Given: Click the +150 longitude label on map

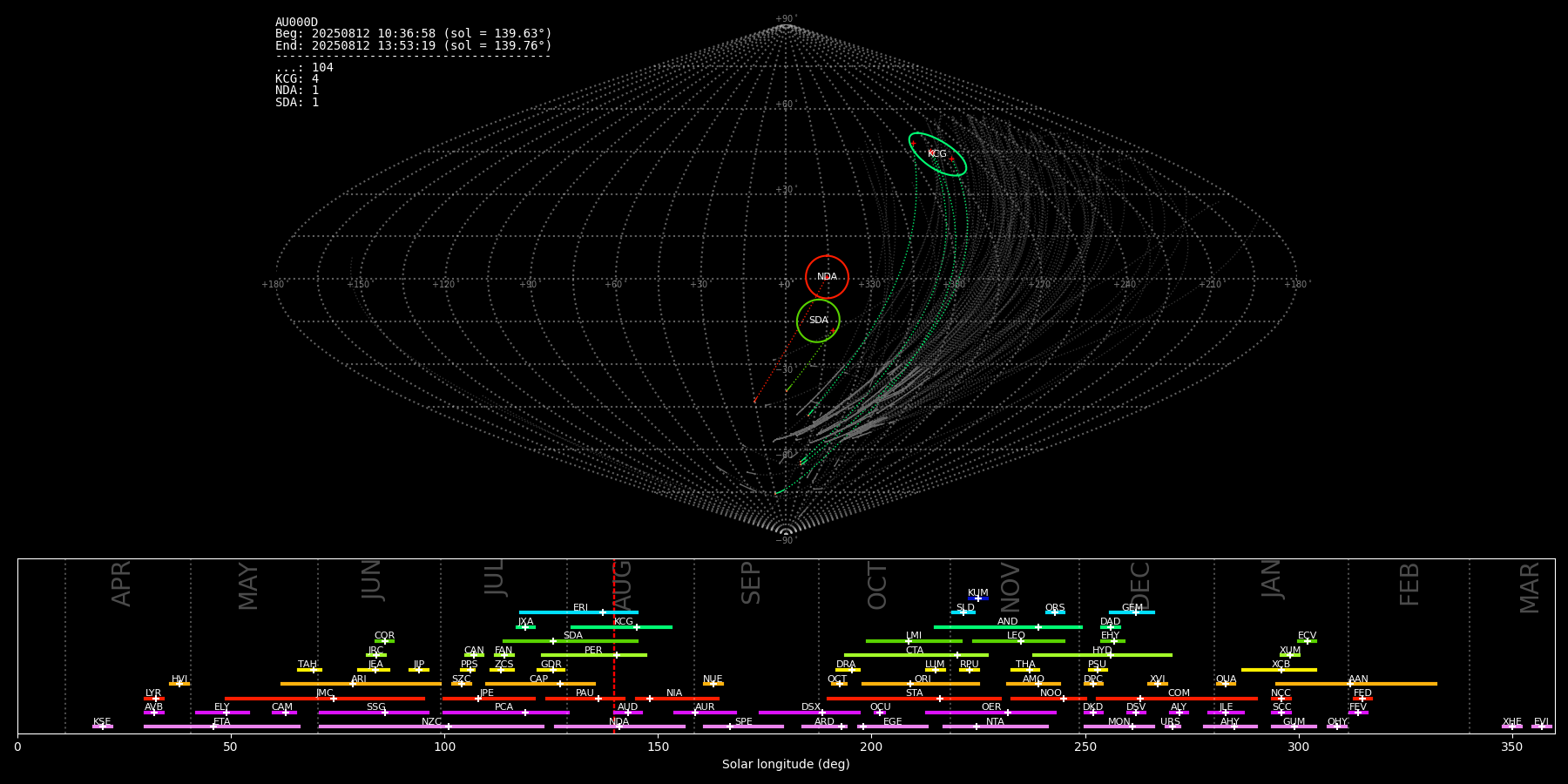Looking at the screenshot, I should pyautogui.click(x=359, y=285).
